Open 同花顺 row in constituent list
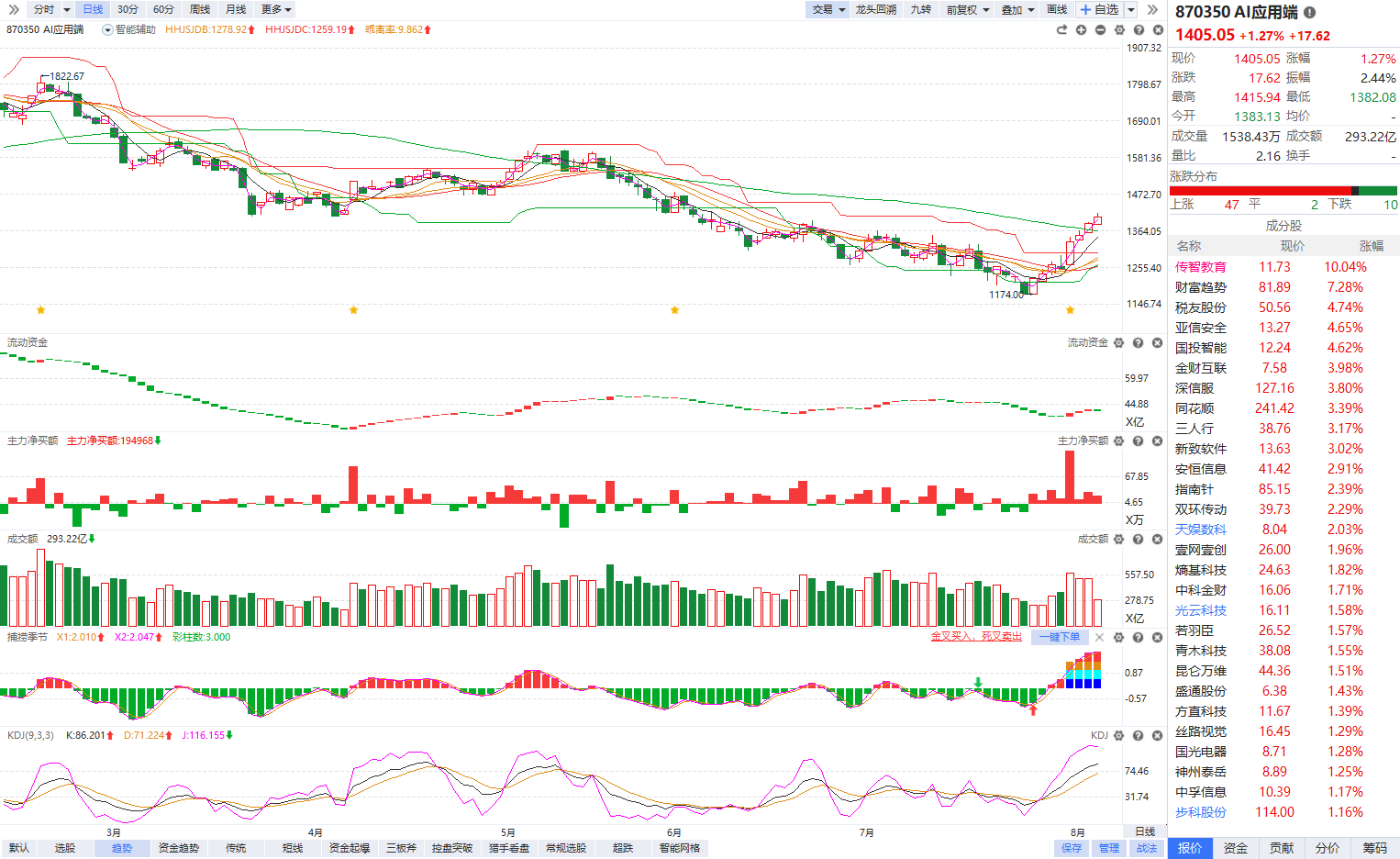Viewport: 1400px width, 859px height. point(1283,408)
